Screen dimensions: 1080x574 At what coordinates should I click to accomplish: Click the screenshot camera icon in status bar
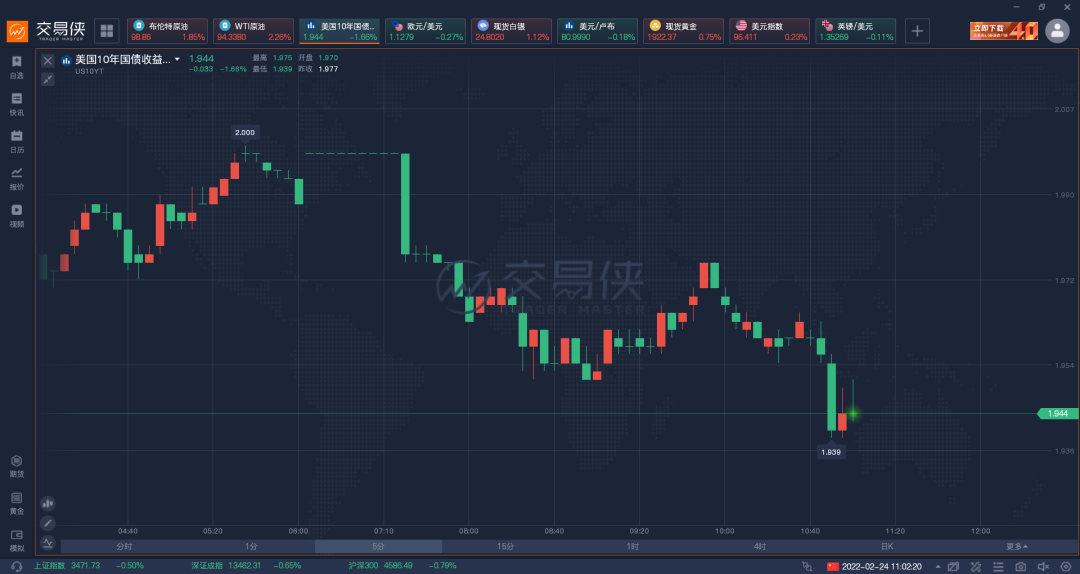1021,566
